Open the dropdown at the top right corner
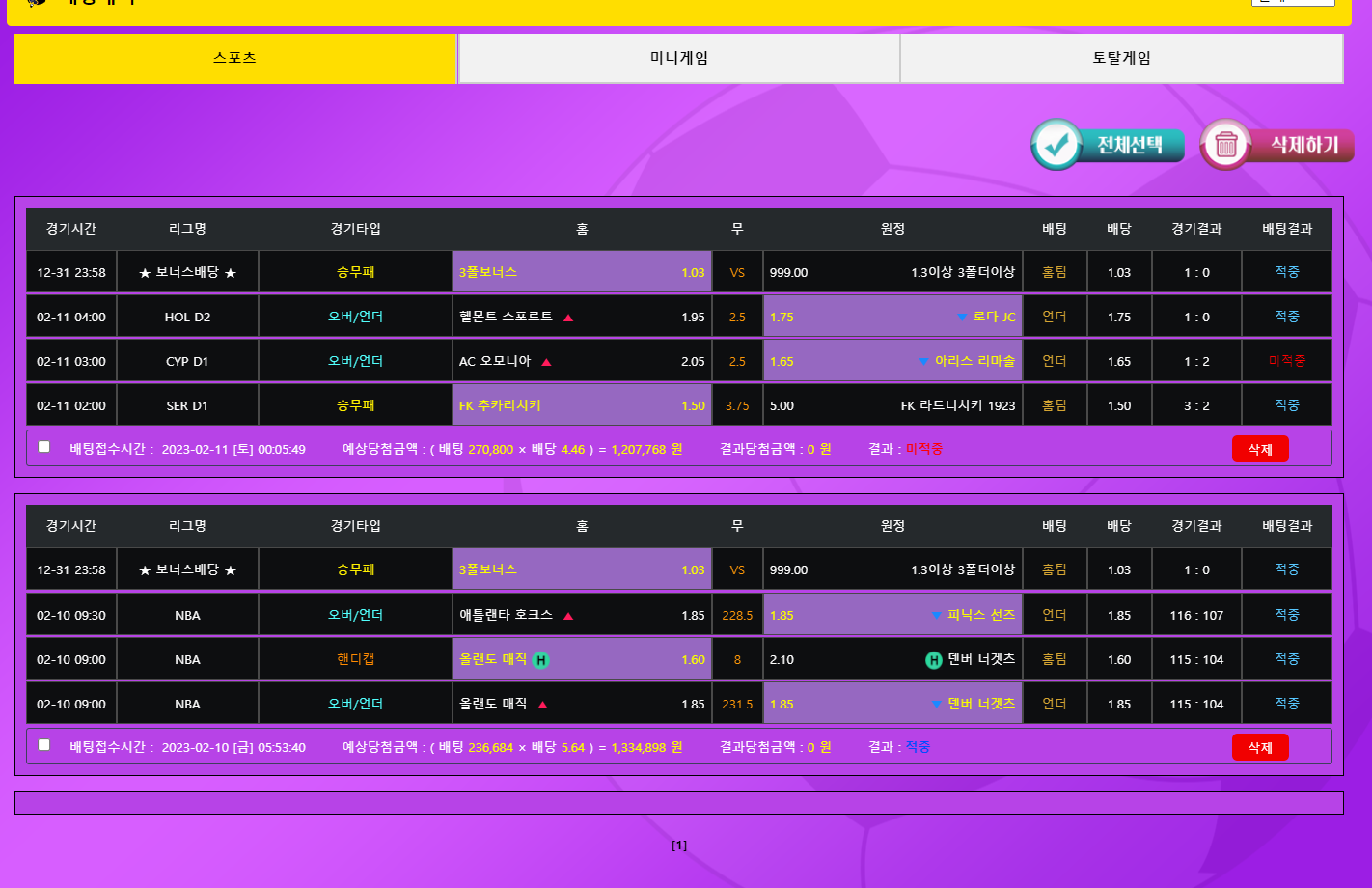This screenshot has height=888, width=1372. click(1292, 2)
